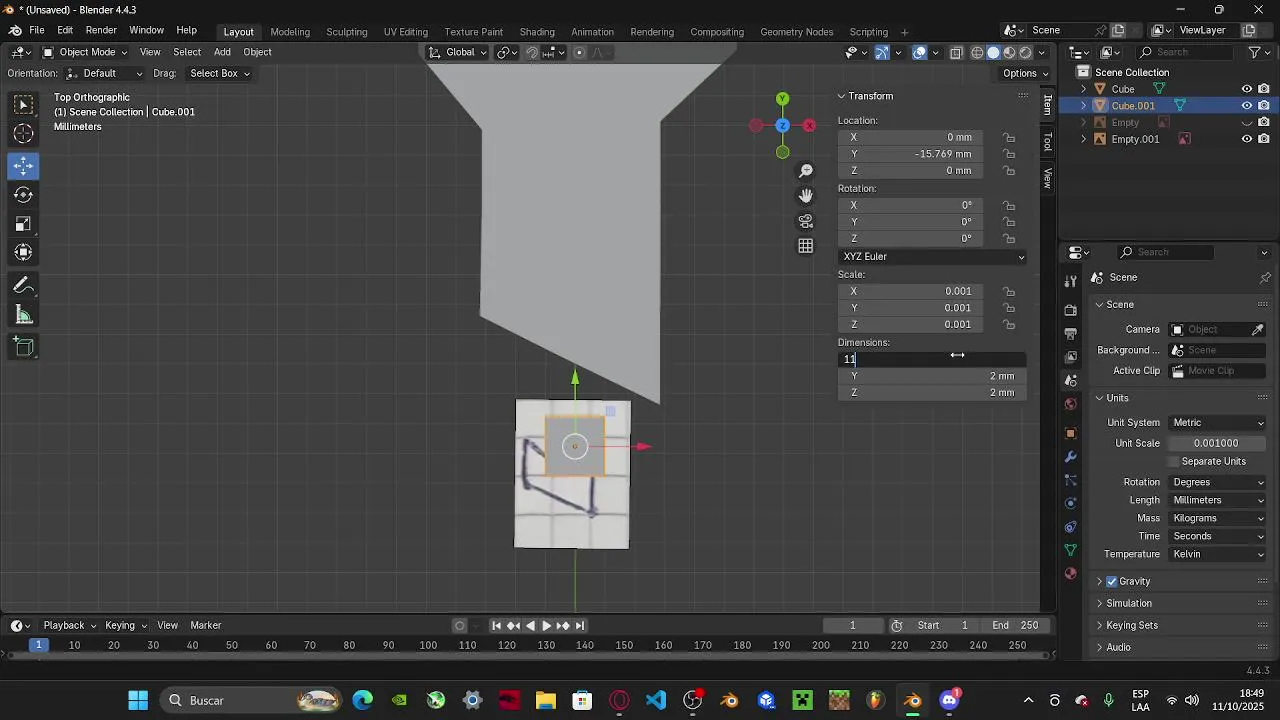The width and height of the screenshot is (1280, 720).
Task: Open the Mass Kilograms dropdown
Action: 1216,518
